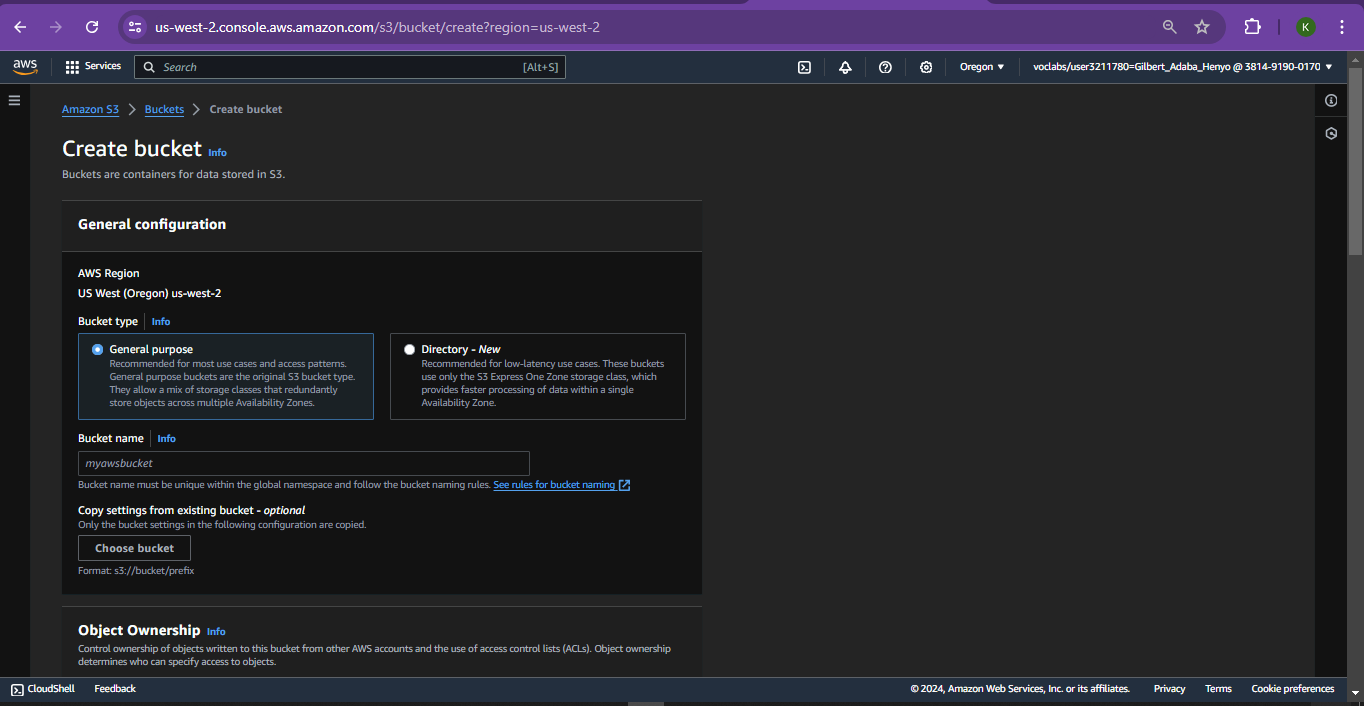Click the browser address bar URL
The width and height of the screenshot is (1364, 706).
click(x=377, y=27)
